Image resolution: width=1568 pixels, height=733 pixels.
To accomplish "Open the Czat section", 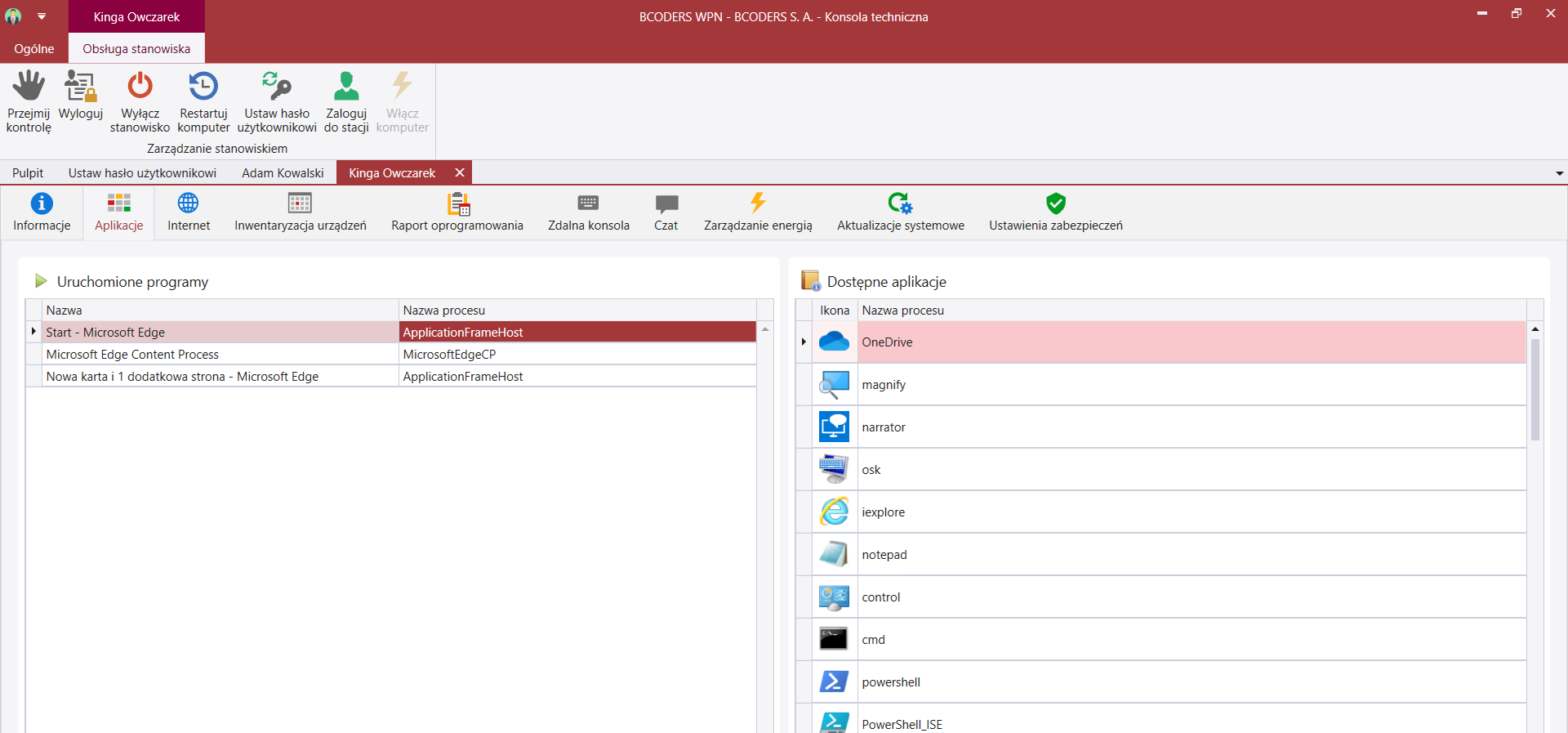I will 666,212.
